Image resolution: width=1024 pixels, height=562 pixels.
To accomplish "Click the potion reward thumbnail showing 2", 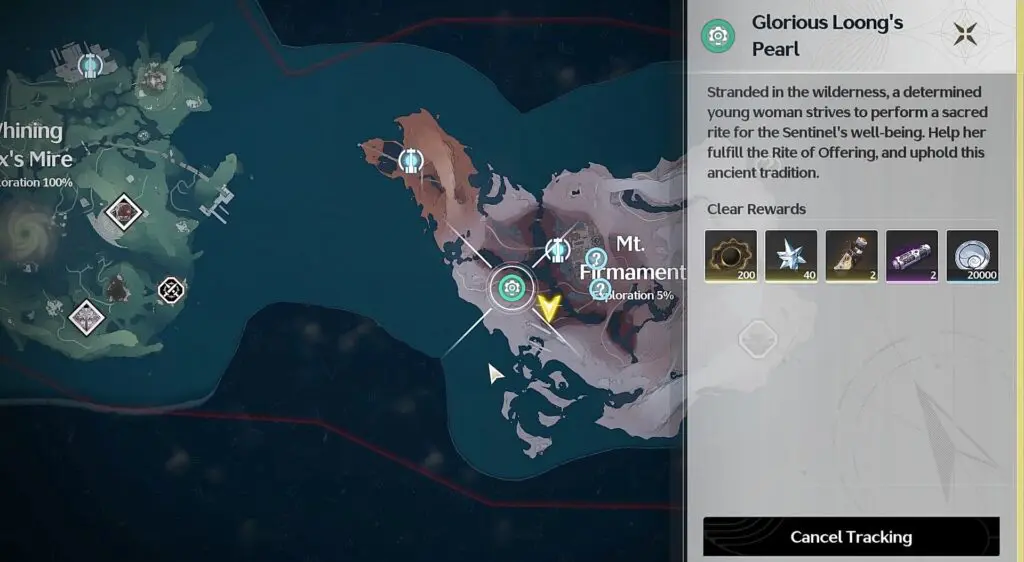I will [852, 256].
